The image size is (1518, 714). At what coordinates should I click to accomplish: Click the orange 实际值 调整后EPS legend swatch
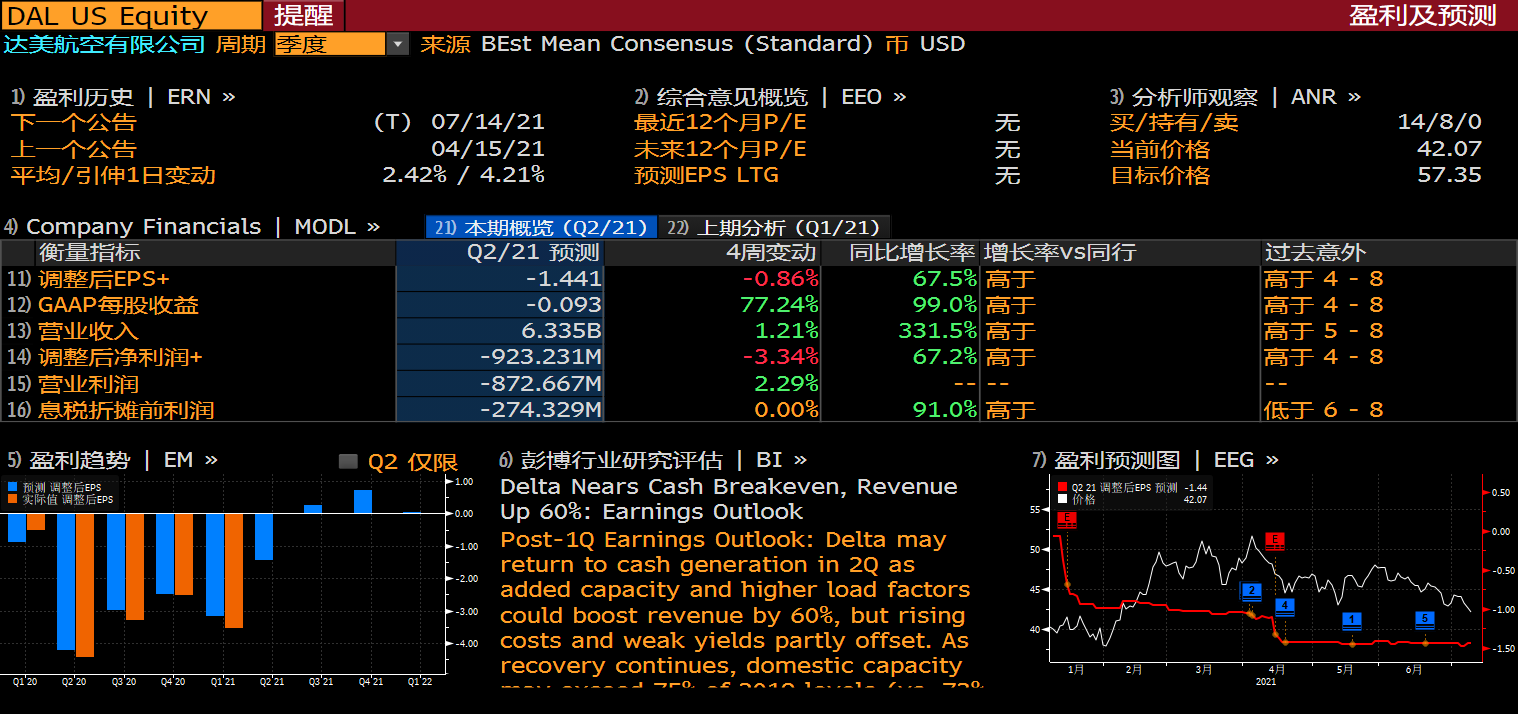pyautogui.click(x=12, y=498)
